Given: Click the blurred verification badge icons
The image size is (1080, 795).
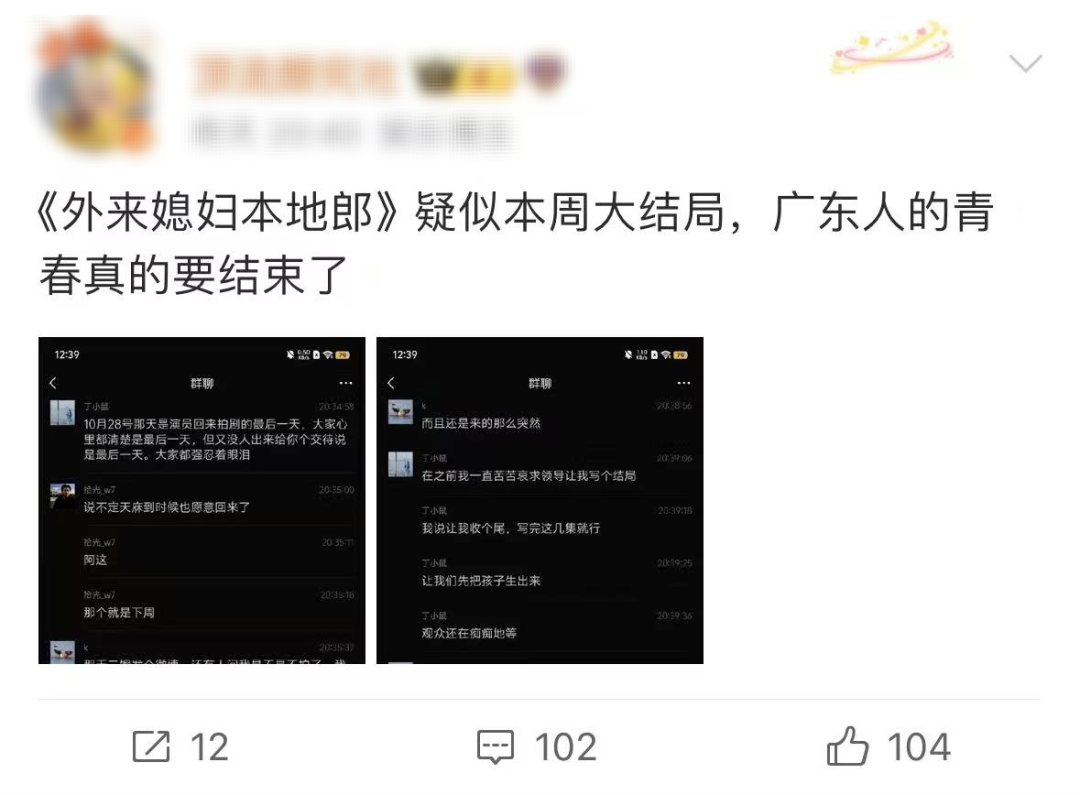Looking at the screenshot, I should pyautogui.click(x=489, y=74).
